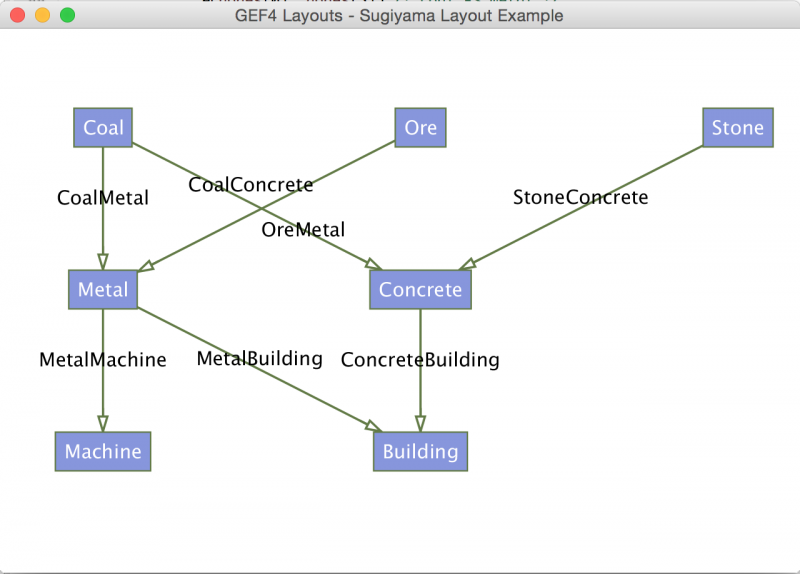
Task: Select the Coal node
Action: 103,128
